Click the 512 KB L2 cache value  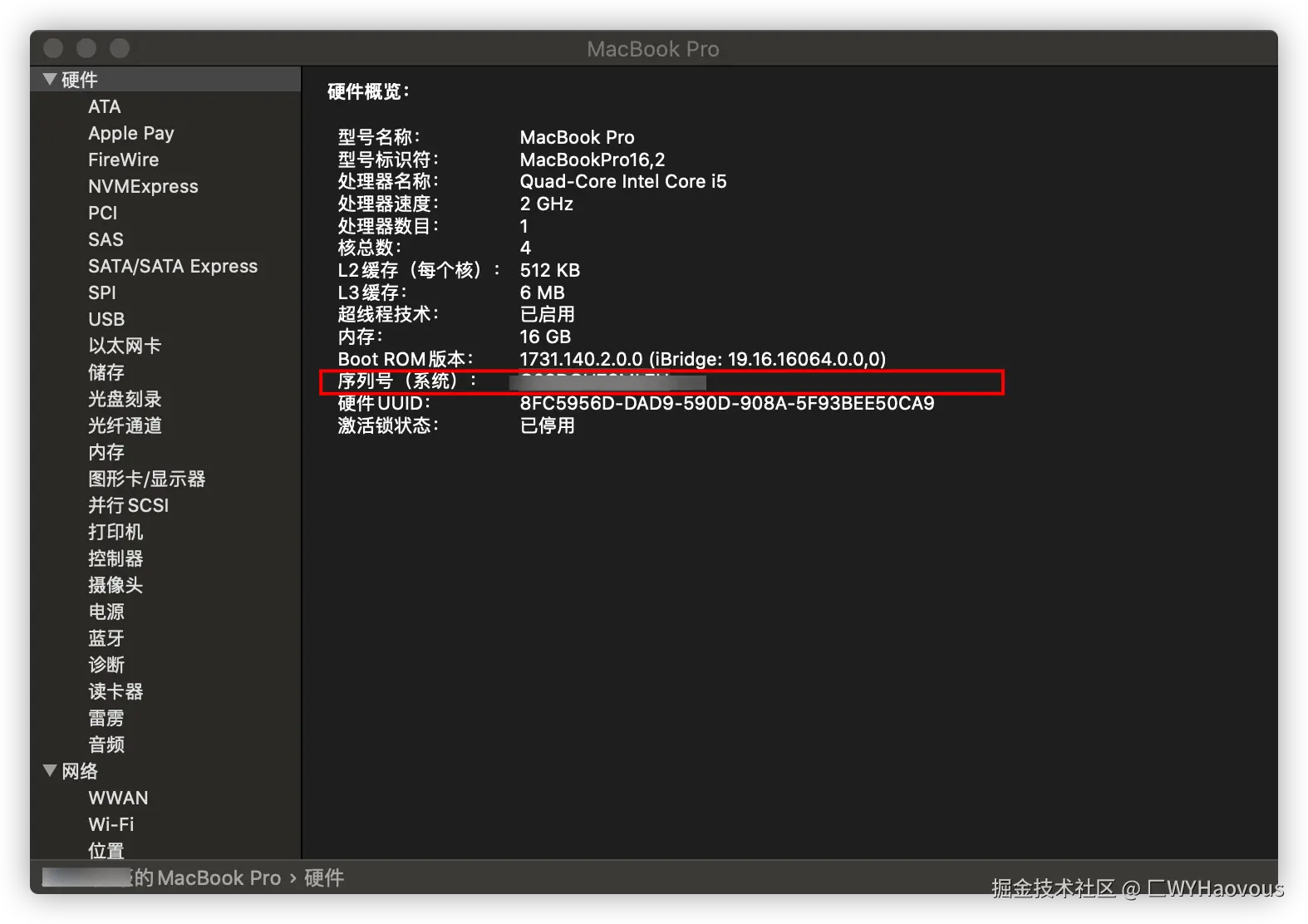click(550, 270)
